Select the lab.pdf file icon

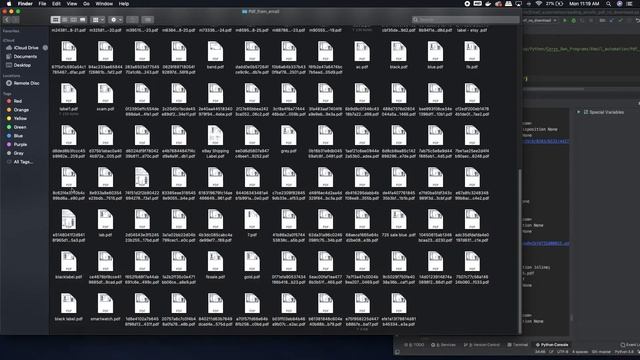tap(105, 219)
